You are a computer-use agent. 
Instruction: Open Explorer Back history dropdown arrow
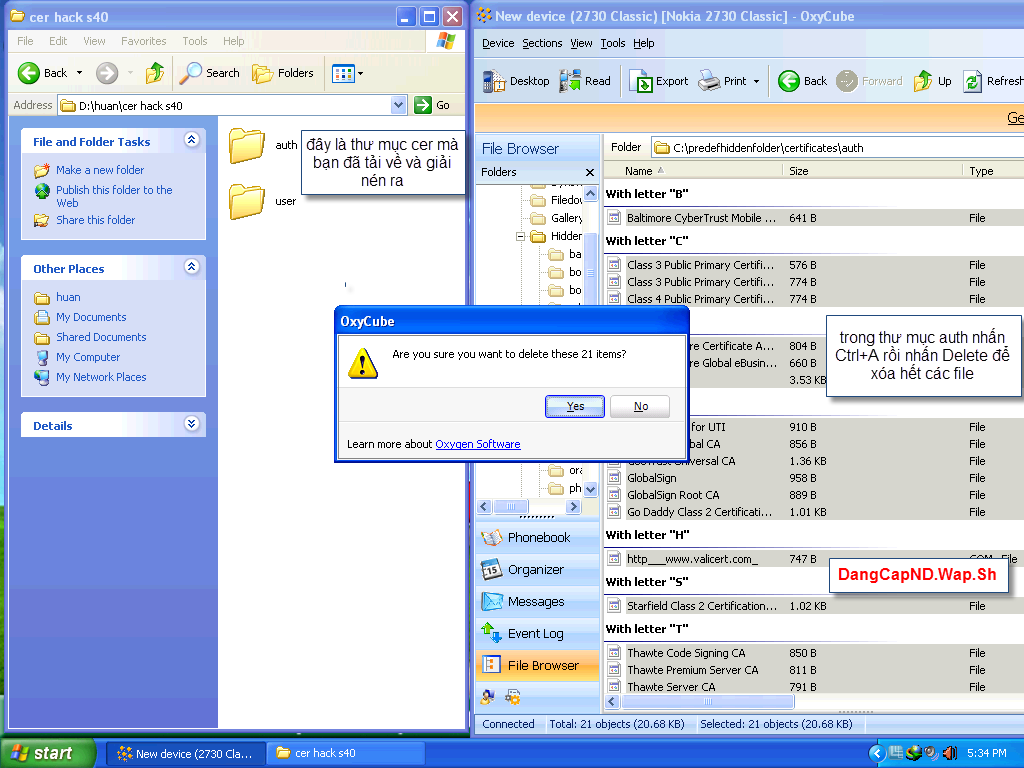click(x=80, y=73)
